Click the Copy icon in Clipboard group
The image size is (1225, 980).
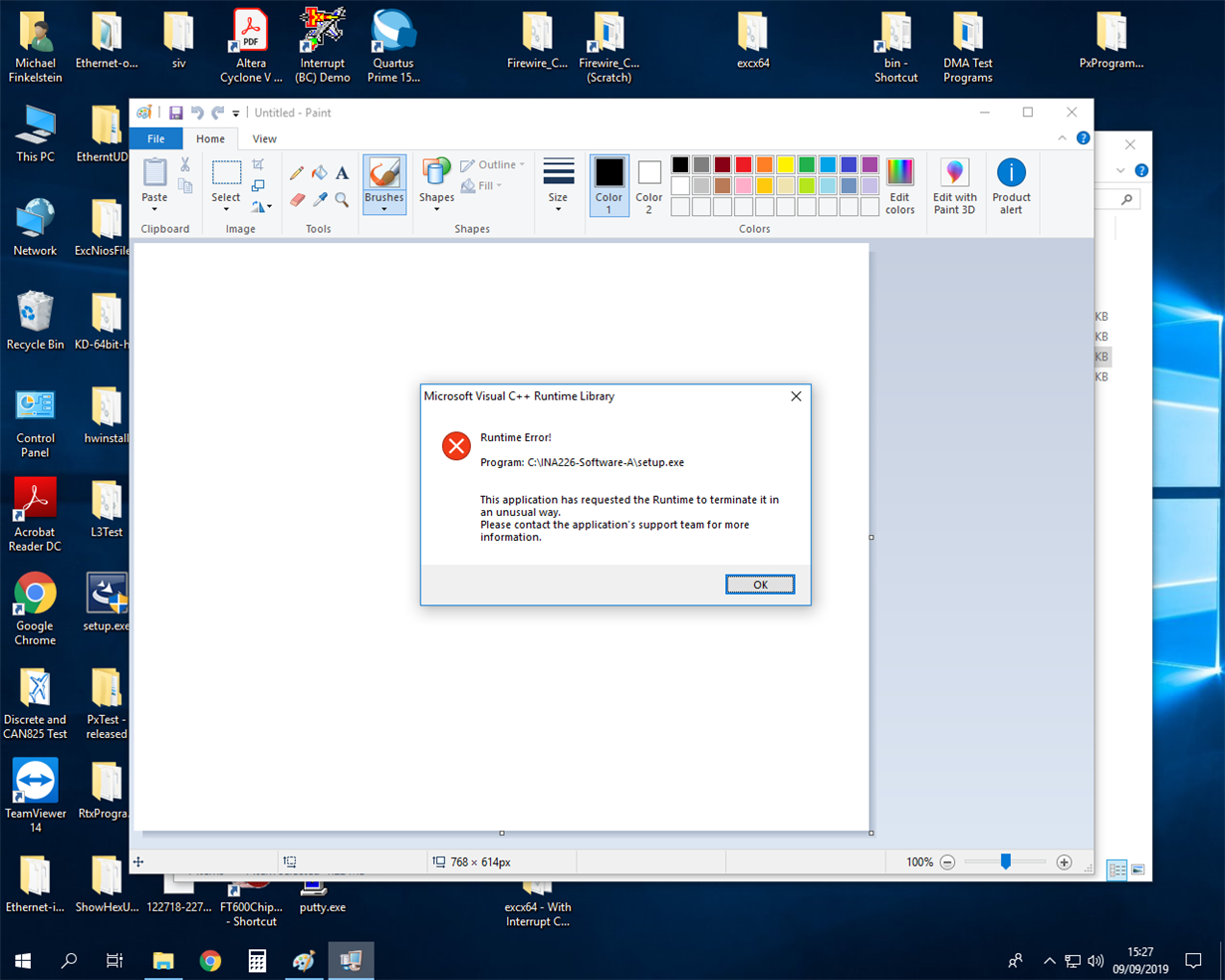pos(185,186)
